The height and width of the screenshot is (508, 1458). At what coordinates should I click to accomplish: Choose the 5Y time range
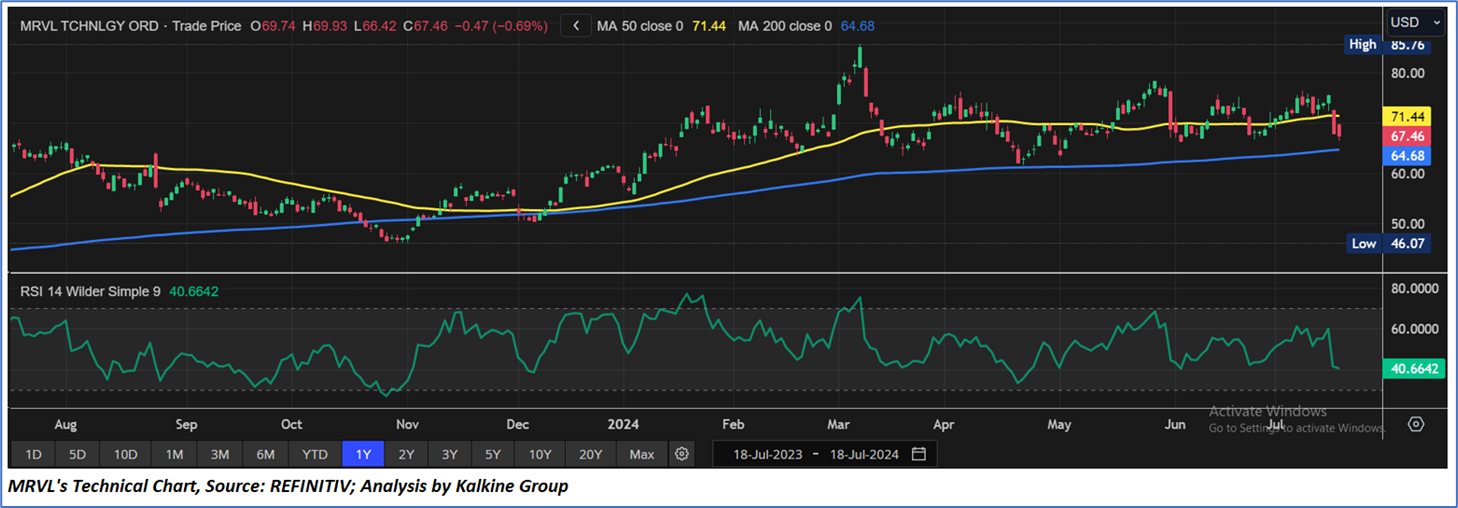(x=492, y=454)
